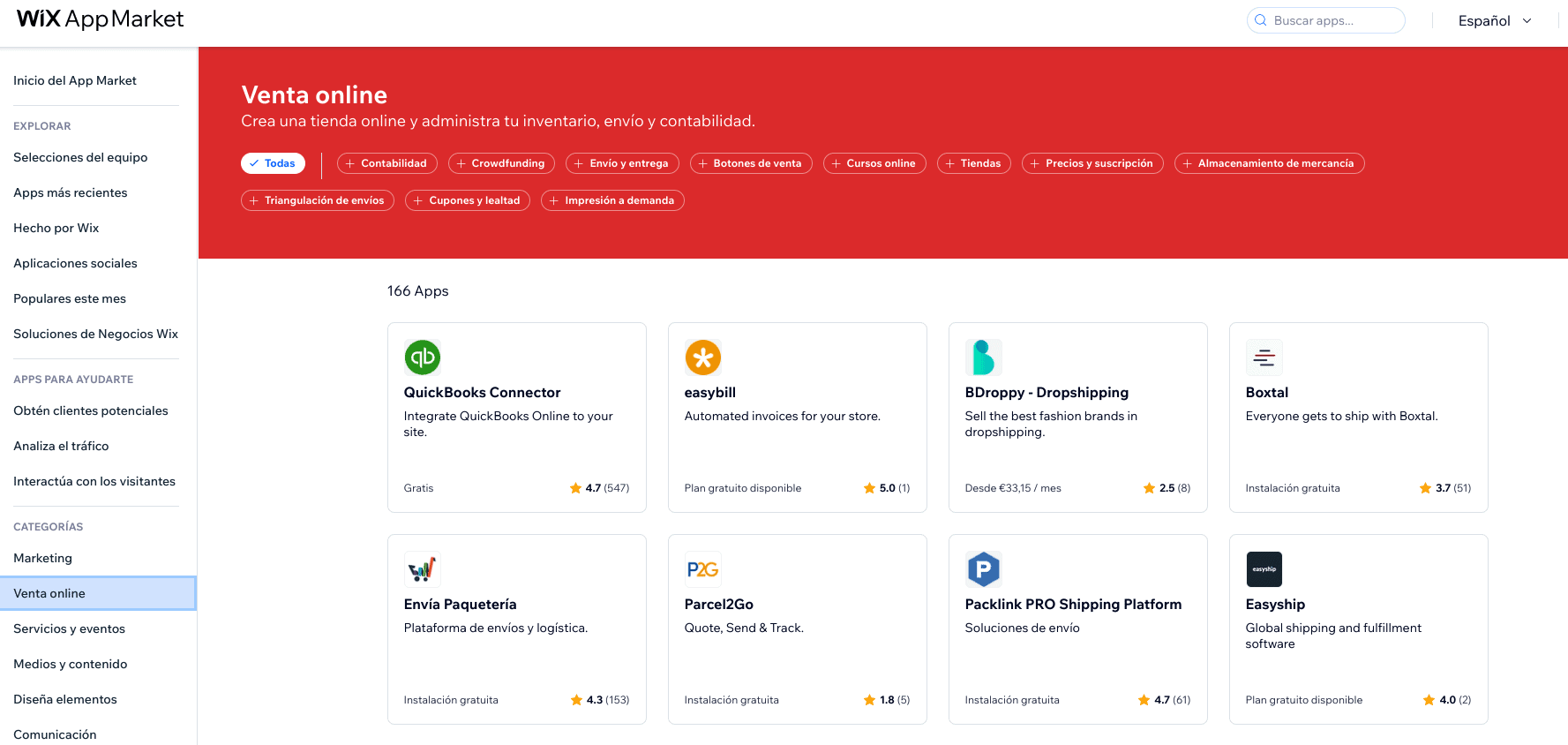Click the Envía Paquetería 4.3 rating star
This screenshot has width=1568, height=745.
click(x=576, y=700)
